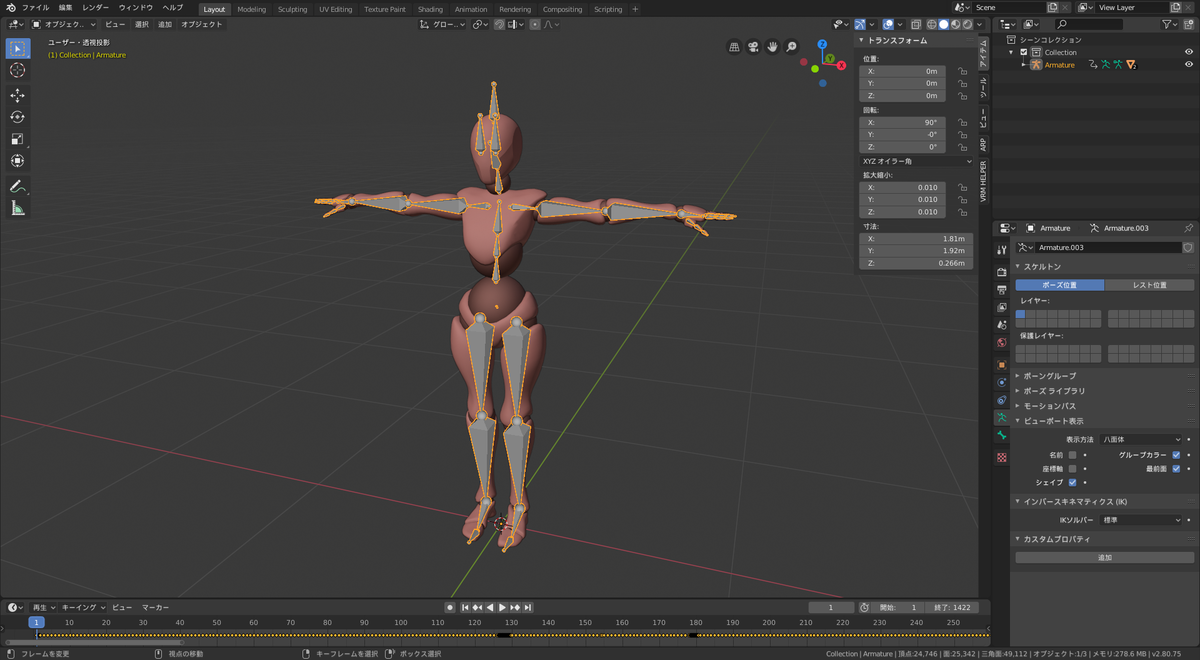Open the 追加 menu in viewport header

pyautogui.click(x=165, y=24)
